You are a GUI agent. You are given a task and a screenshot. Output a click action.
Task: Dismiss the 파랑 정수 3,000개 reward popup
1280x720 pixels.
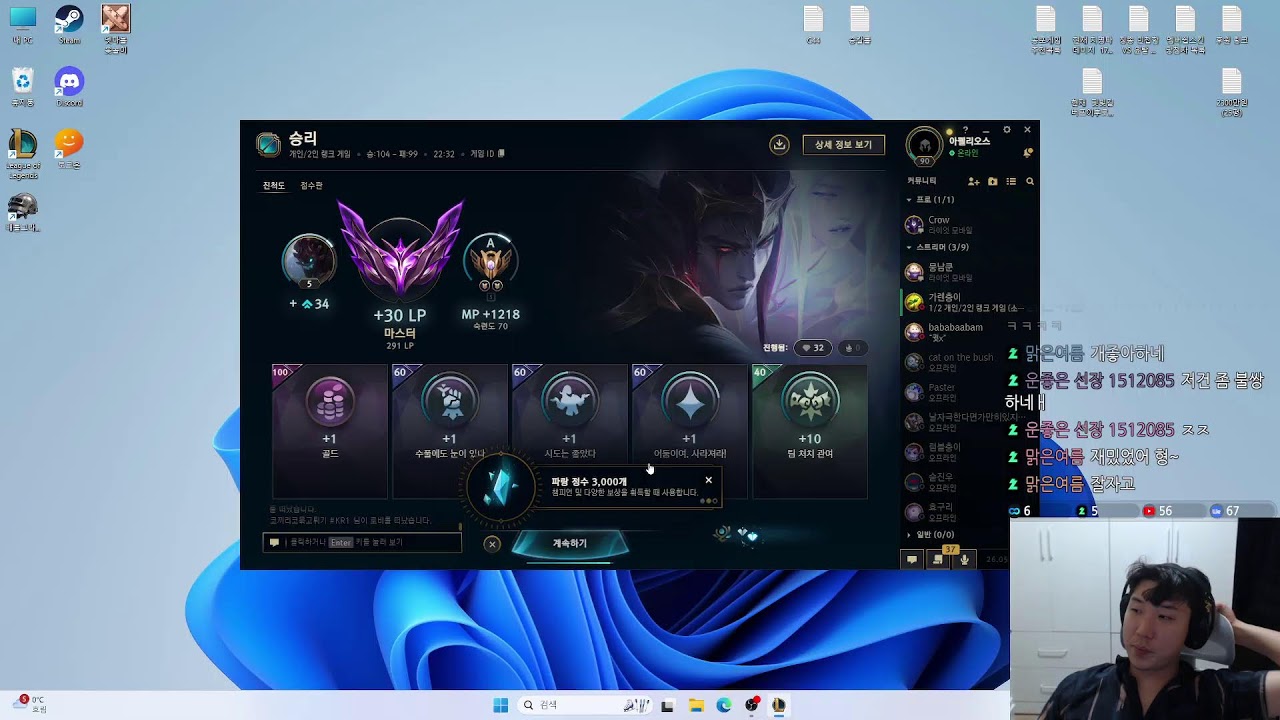tap(709, 480)
